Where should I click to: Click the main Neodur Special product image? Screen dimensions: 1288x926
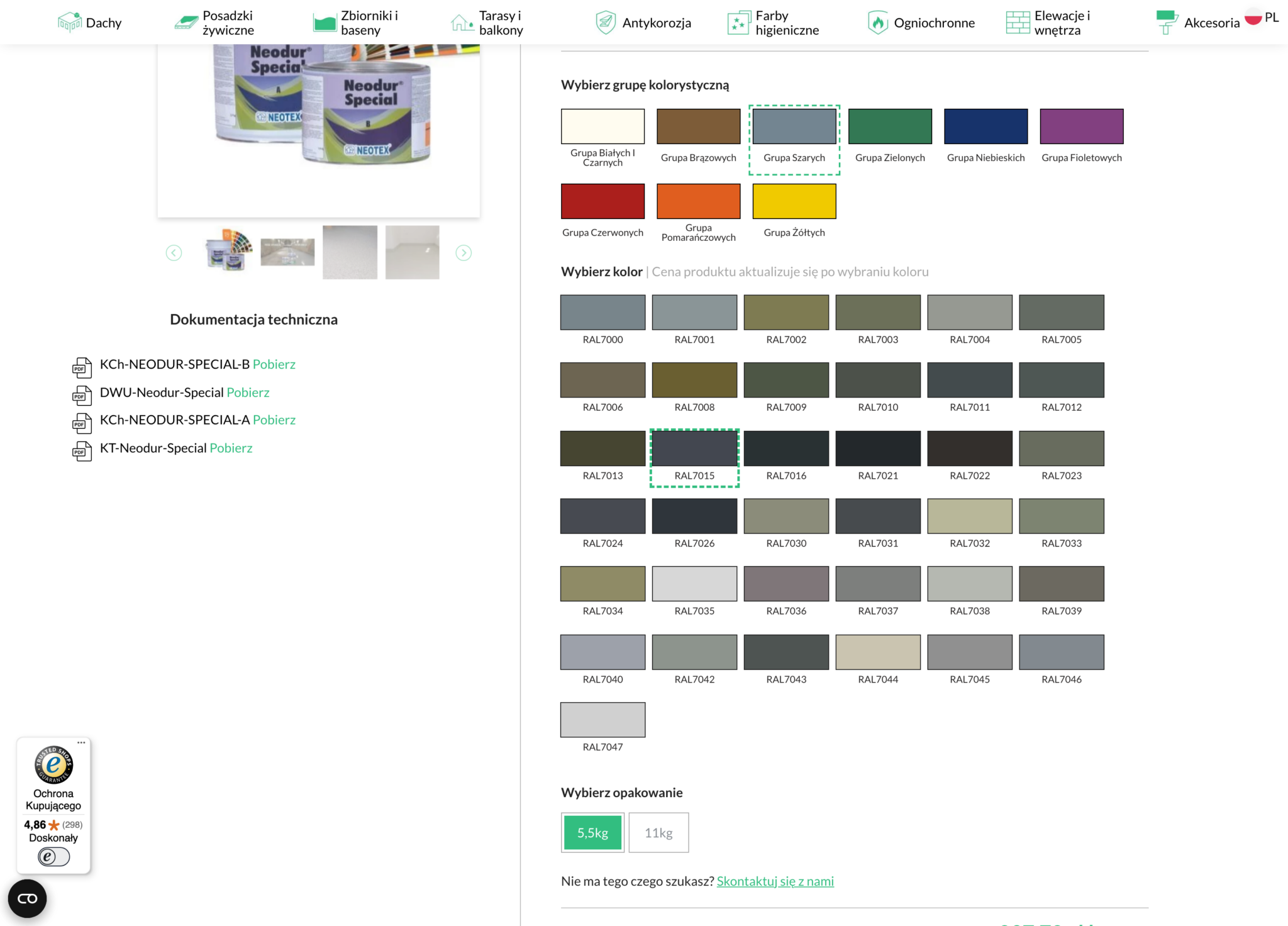click(319, 131)
